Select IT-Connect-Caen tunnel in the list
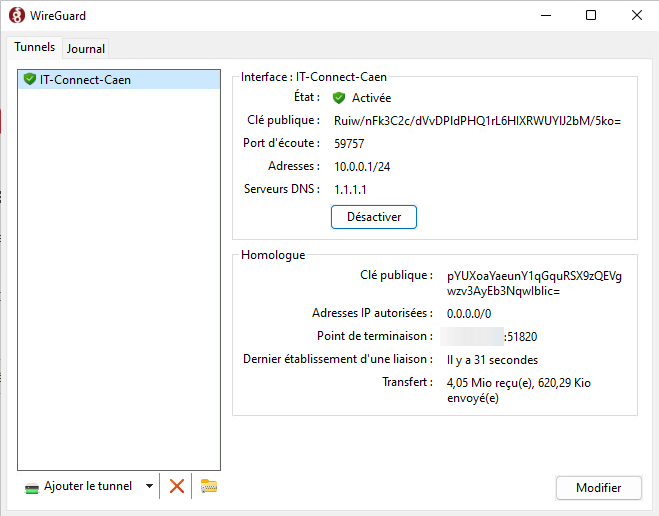This screenshot has height=516, width=659. [119, 79]
